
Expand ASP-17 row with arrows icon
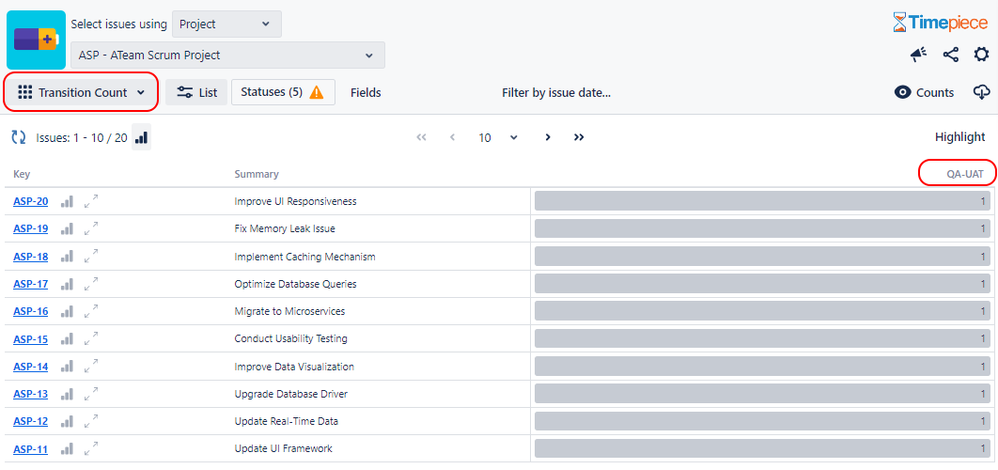pyautogui.click(x=92, y=284)
